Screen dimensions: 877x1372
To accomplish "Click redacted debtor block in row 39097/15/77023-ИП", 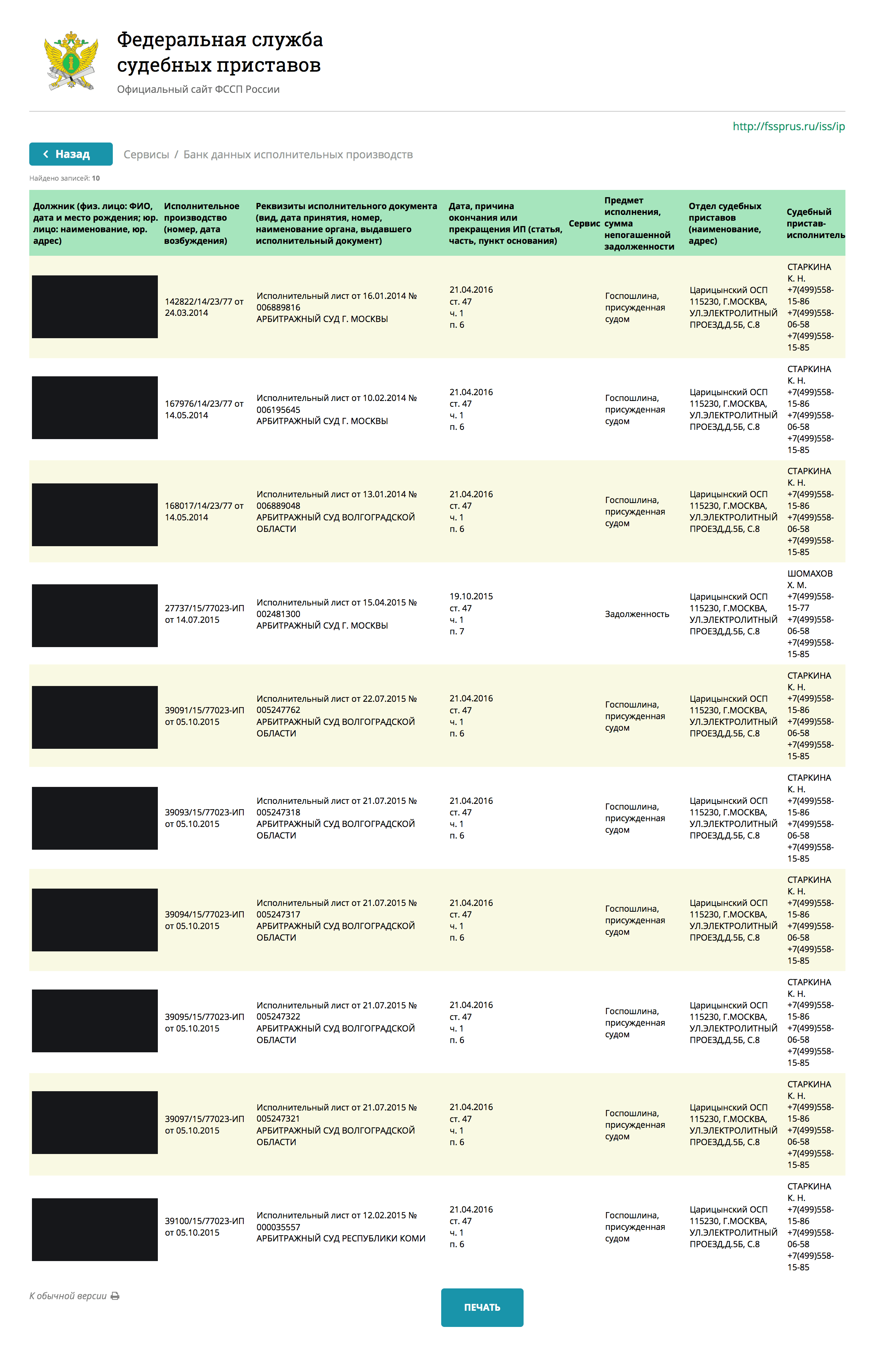I will pos(95,1122).
